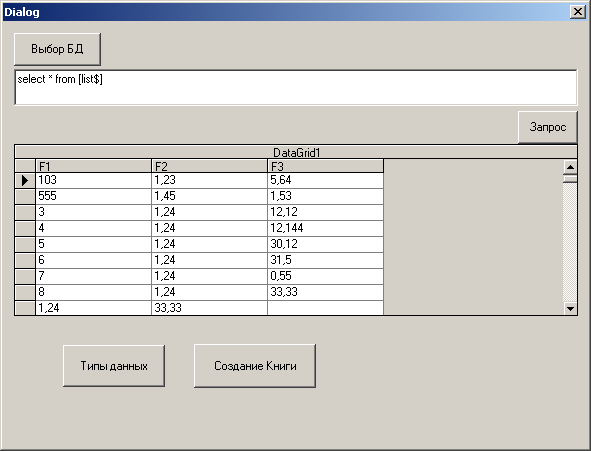Select cell with value 0,55
This screenshot has width=591, height=451.
coord(325,276)
